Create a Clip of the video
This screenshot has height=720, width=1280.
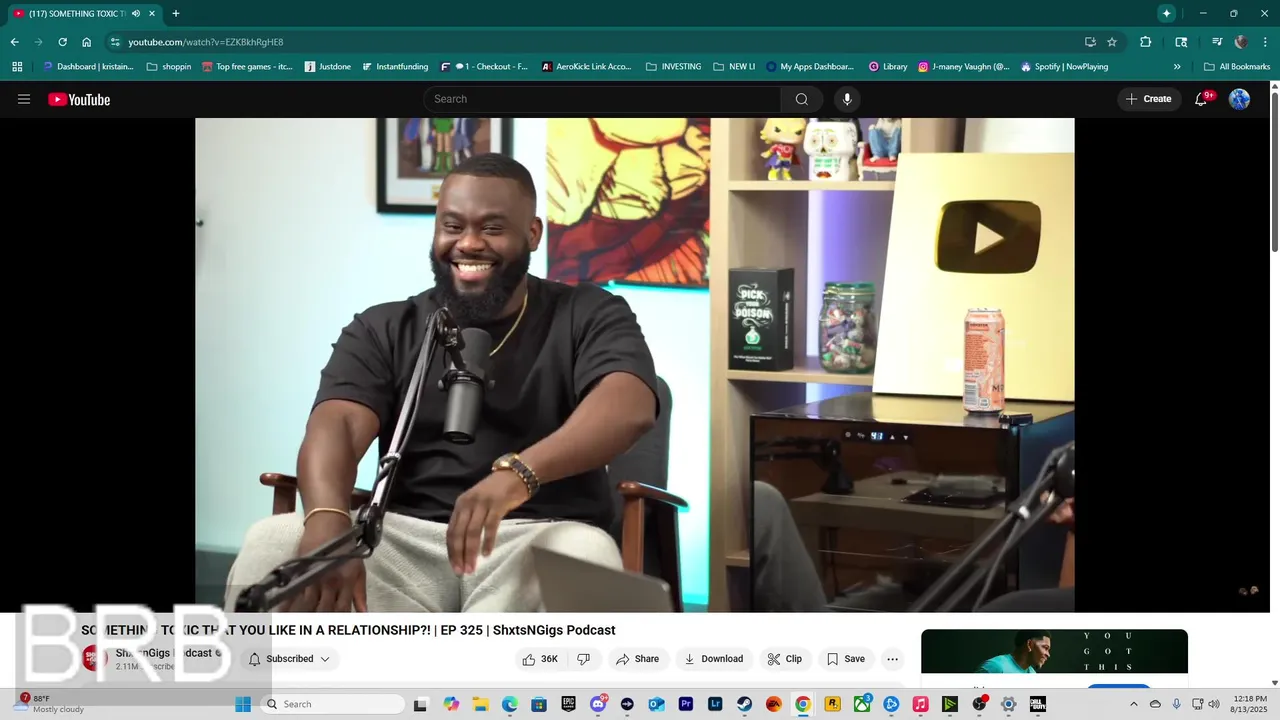coord(785,659)
